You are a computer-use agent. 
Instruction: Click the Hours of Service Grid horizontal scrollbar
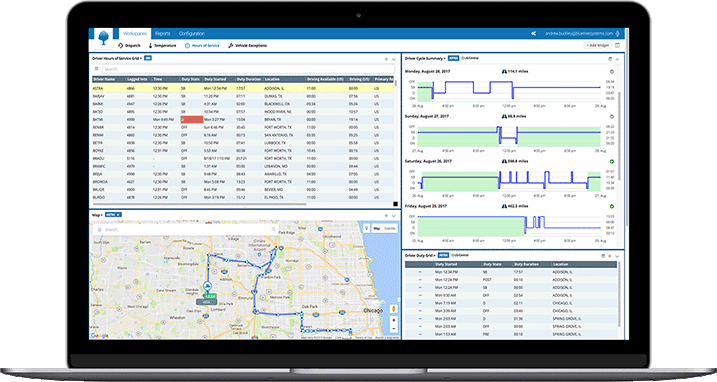(199, 204)
